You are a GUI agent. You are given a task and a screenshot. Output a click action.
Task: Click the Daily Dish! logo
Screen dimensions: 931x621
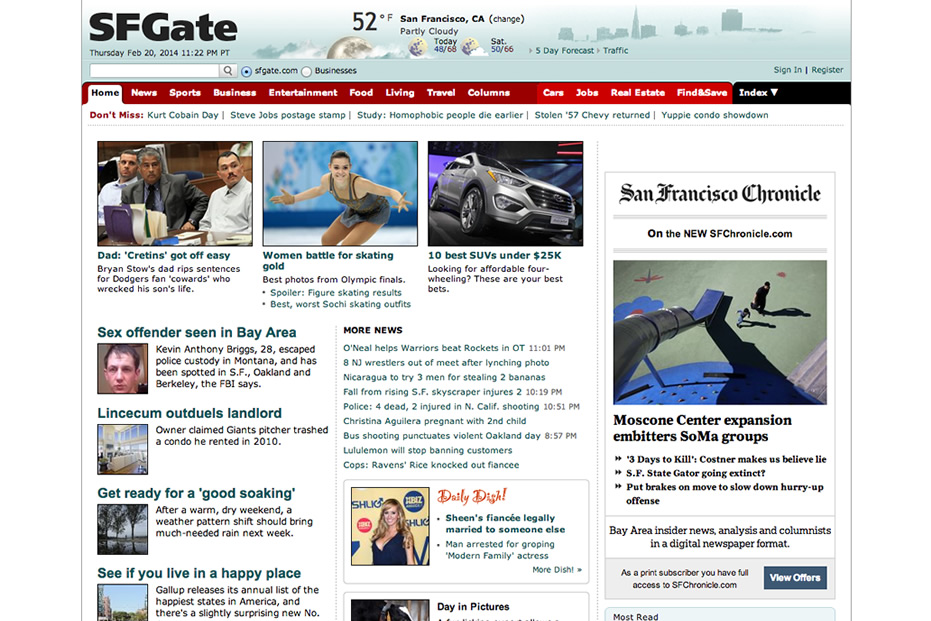[472, 496]
